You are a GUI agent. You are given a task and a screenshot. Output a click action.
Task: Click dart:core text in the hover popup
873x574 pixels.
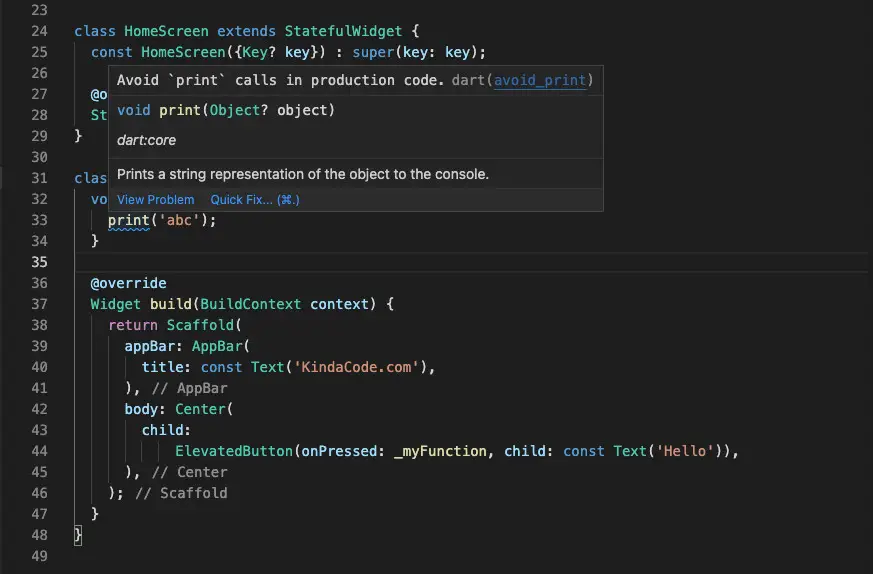[x=146, y=140]
